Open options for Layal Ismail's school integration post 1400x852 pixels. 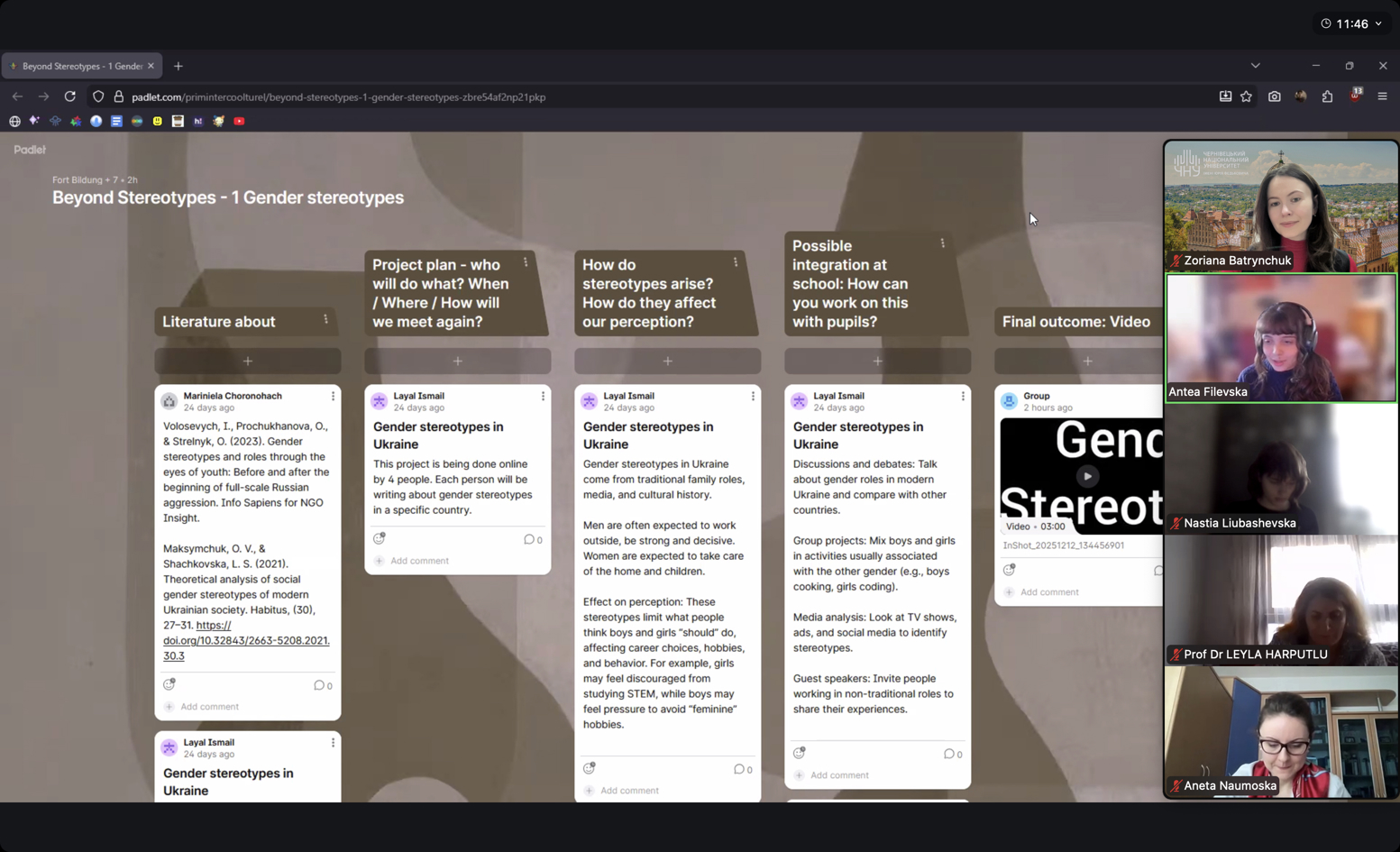963,396
